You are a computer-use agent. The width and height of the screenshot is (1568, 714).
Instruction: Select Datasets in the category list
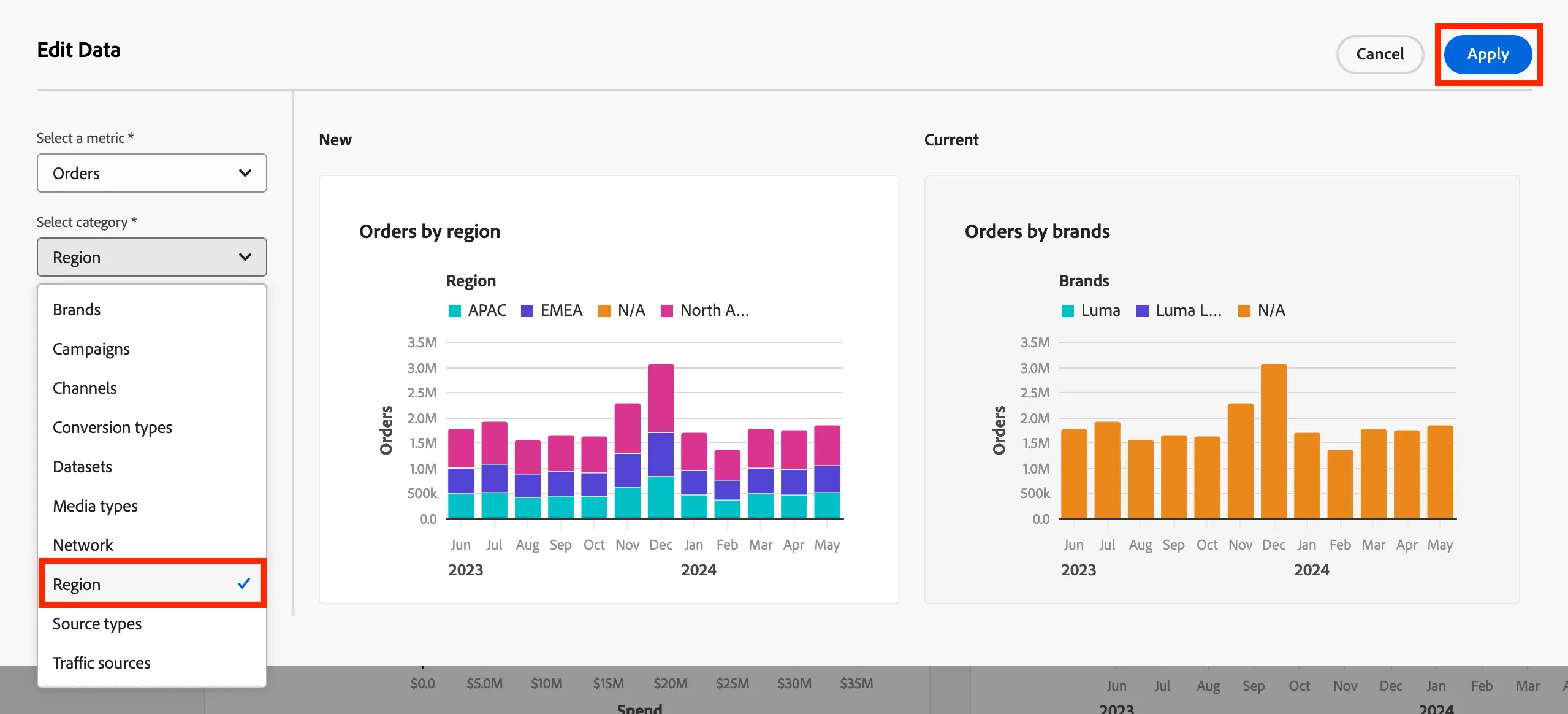click(x=152, y=467)
